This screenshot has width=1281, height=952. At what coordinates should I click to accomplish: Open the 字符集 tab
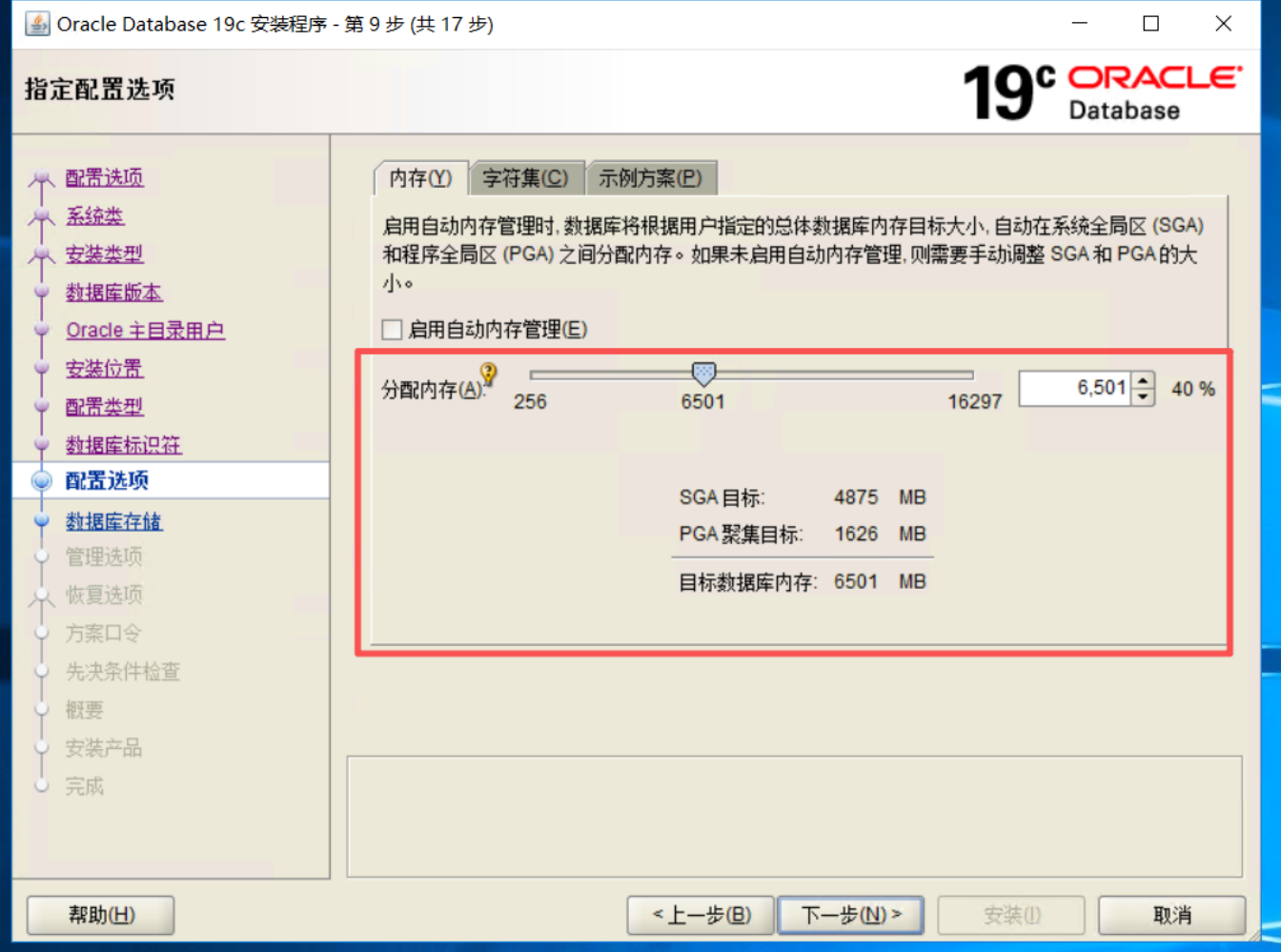(525, 178)
